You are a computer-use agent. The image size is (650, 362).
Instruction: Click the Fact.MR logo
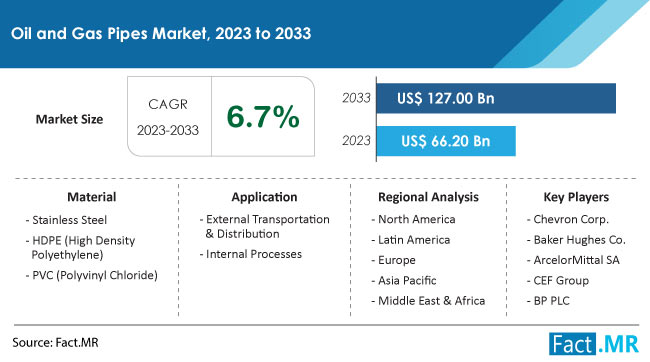[594, 343]
